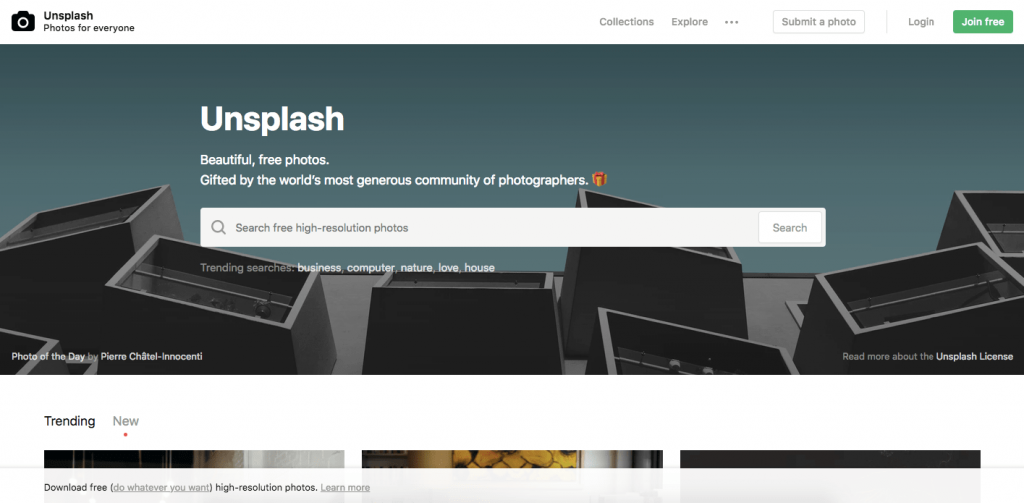Click the Search button in search bar

click(790, 227)
